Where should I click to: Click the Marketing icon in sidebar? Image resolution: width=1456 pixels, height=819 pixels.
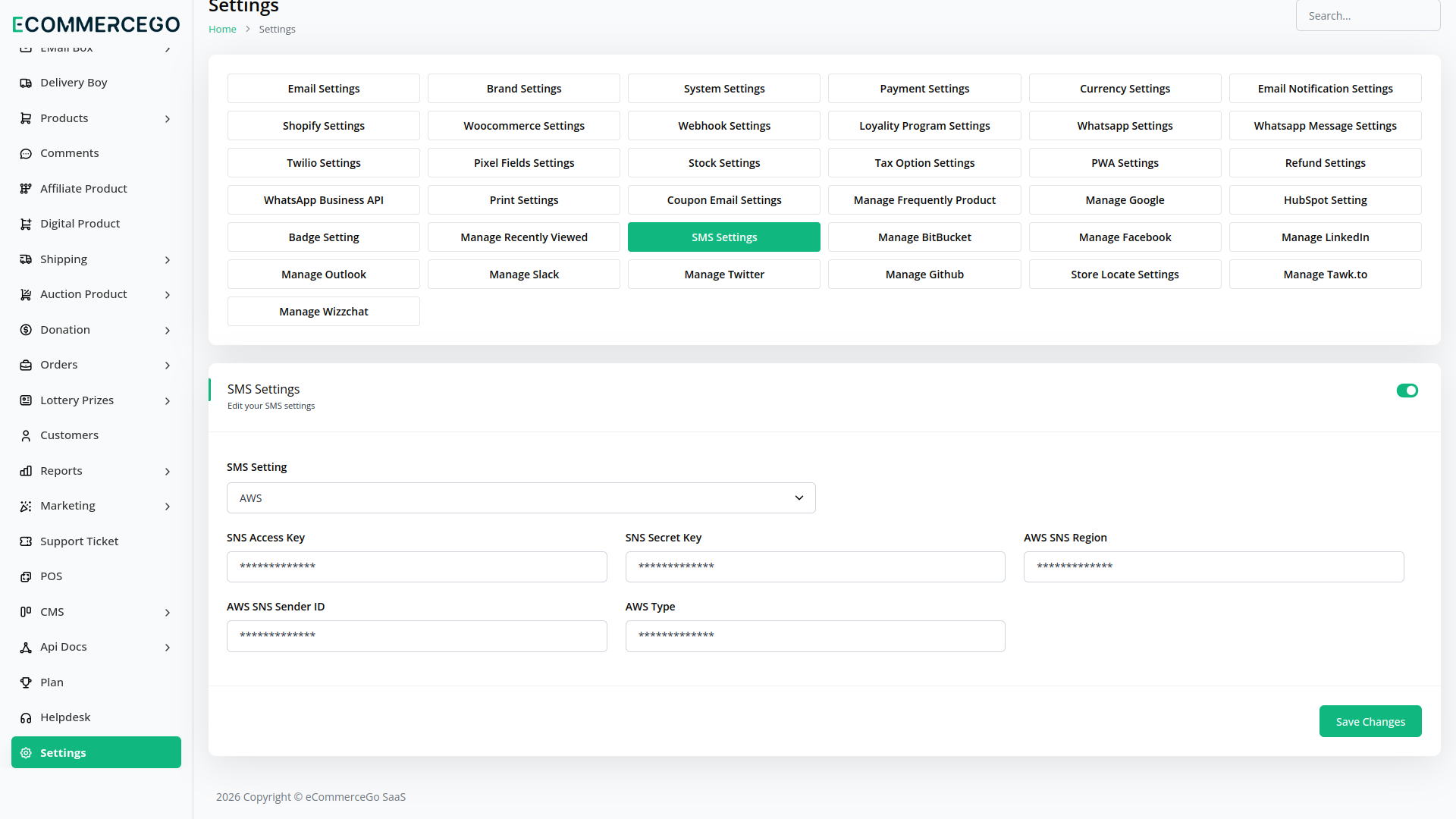click(26, 506)
